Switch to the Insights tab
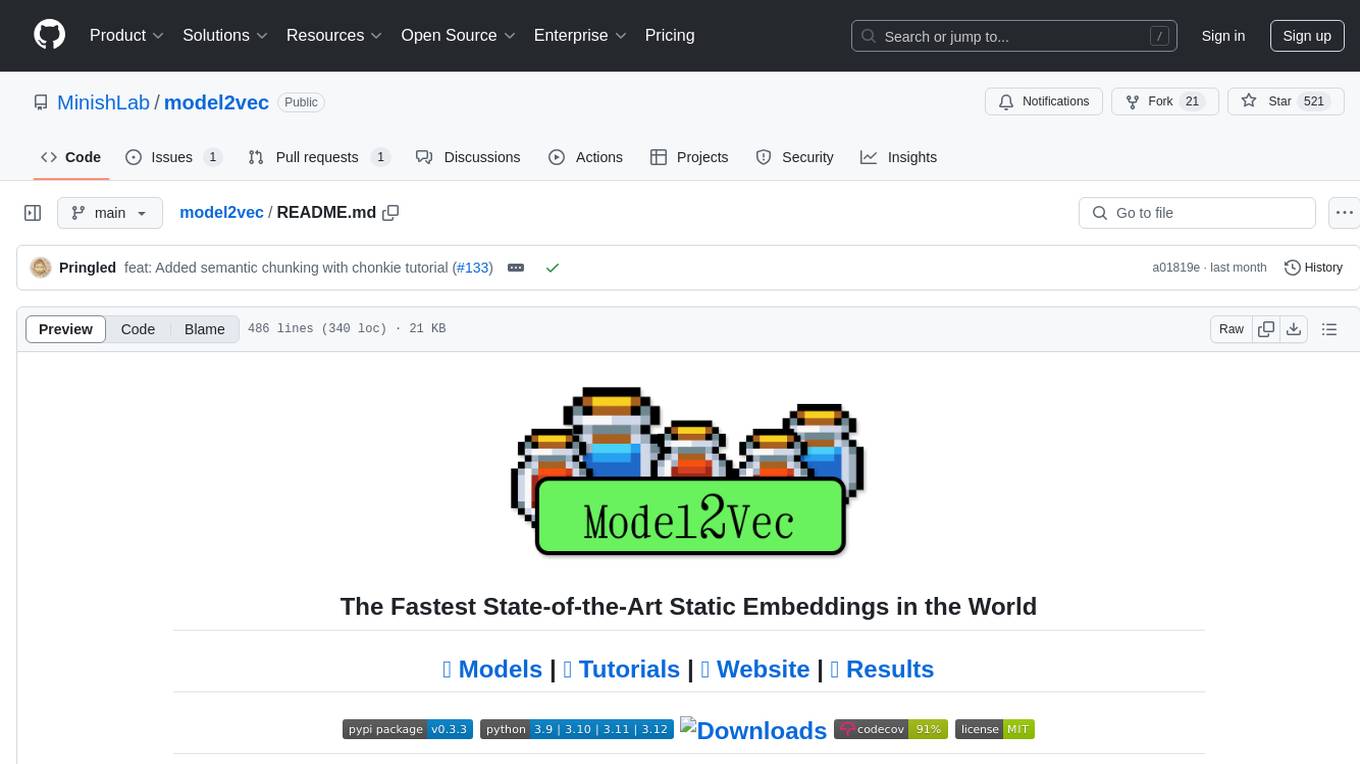1360x764 pixels. (899, 157)
